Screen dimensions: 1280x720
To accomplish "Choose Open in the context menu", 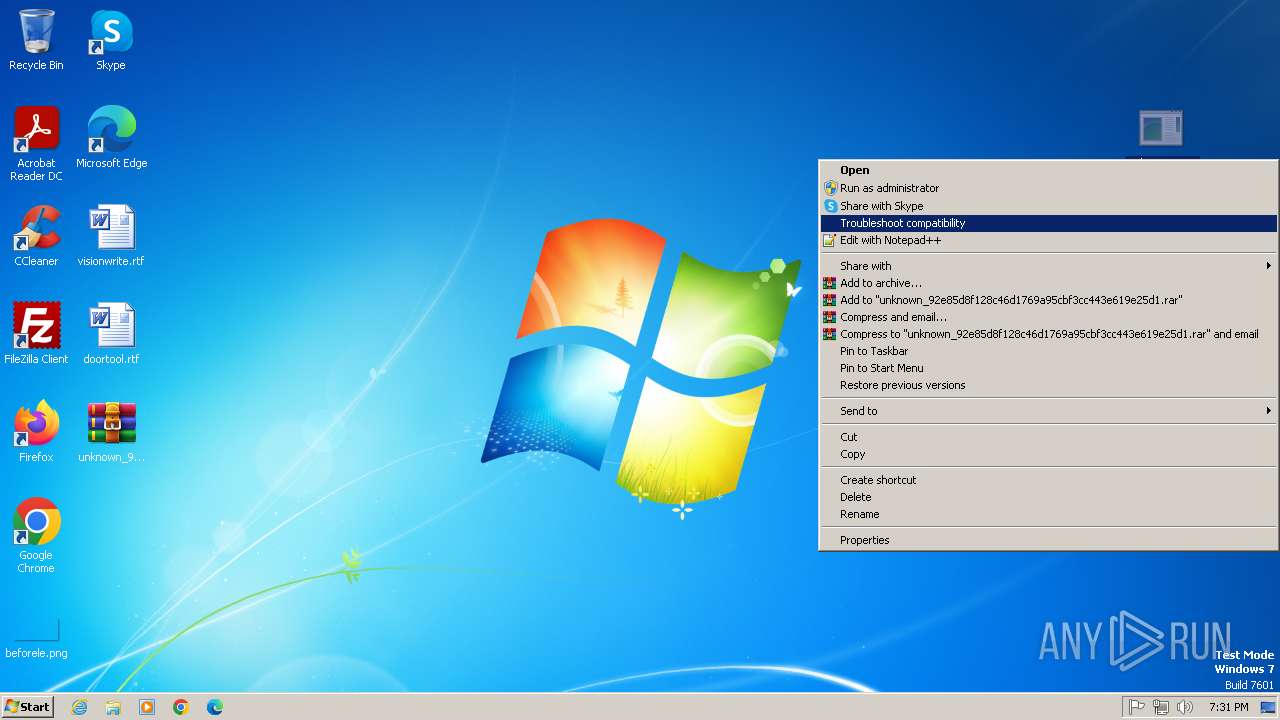I will pyautogui.click(x=1048, y=170).
